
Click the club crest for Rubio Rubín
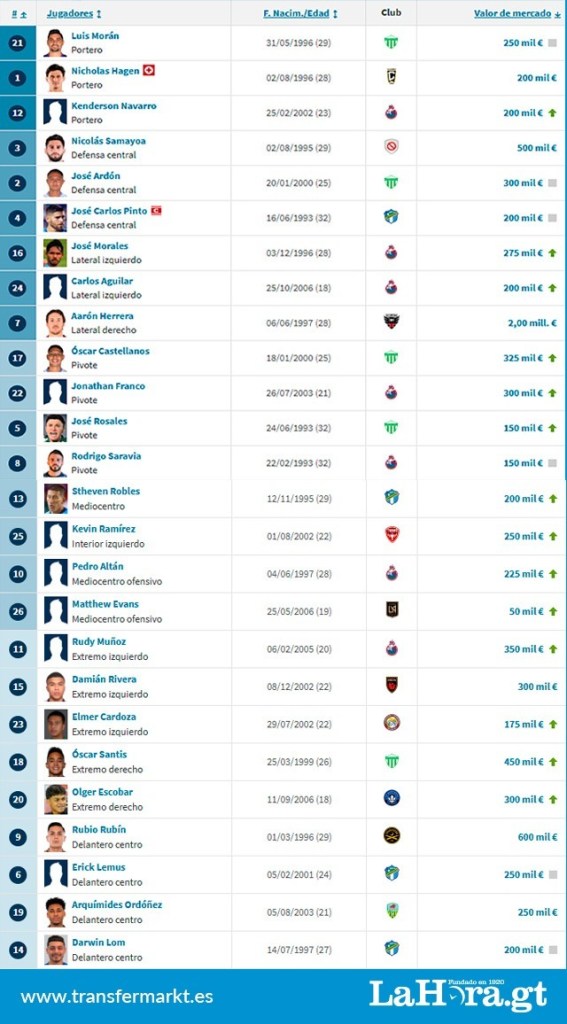(391, 835)
